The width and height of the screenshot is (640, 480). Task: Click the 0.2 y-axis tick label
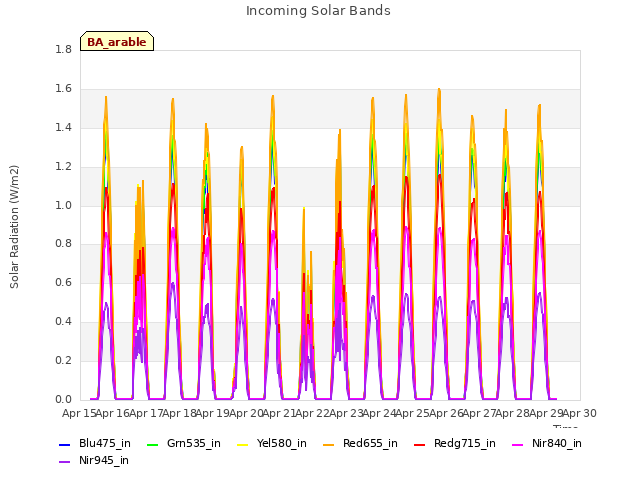tap(63, 360)
